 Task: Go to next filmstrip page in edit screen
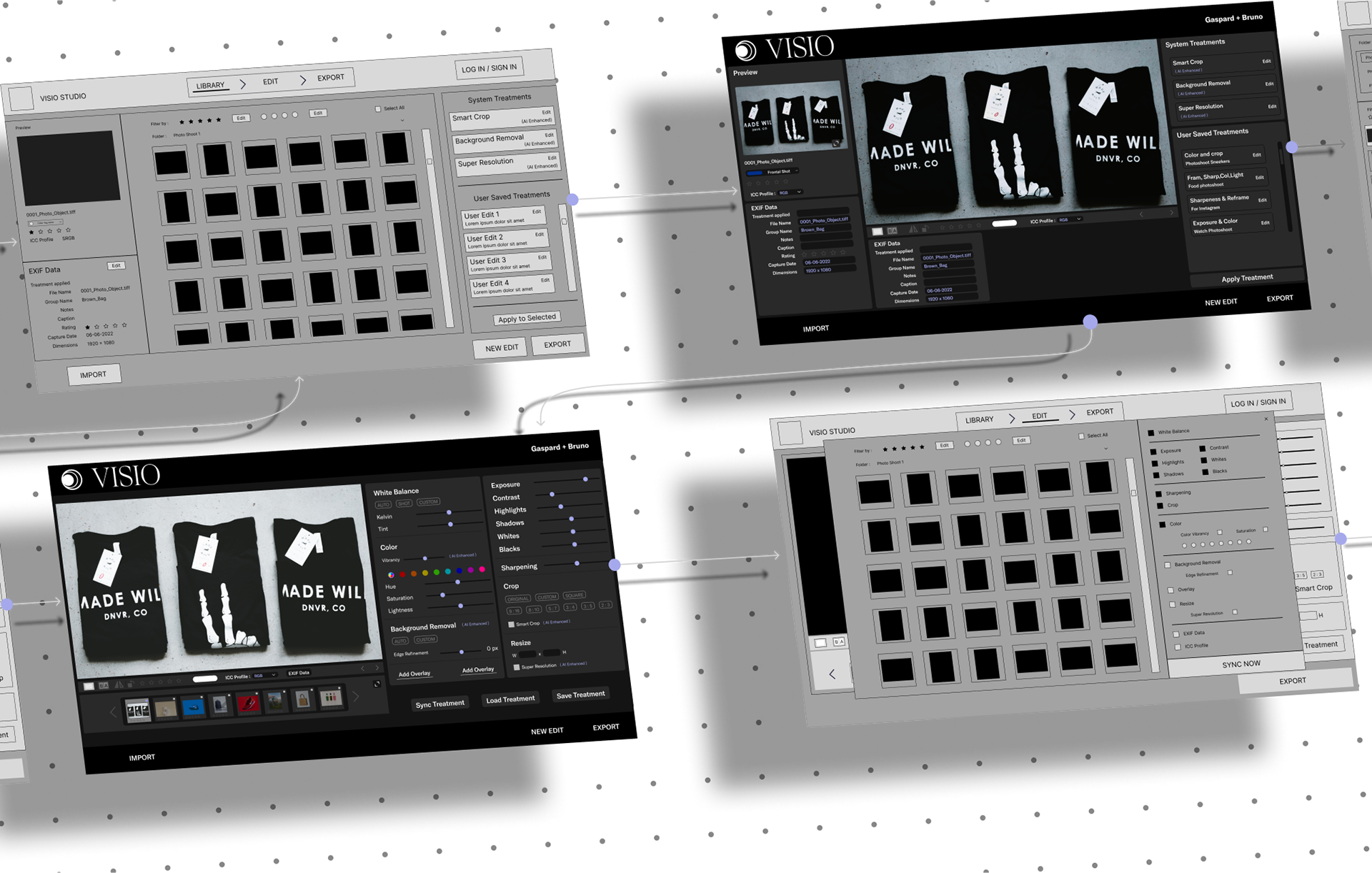pos(355,696)
